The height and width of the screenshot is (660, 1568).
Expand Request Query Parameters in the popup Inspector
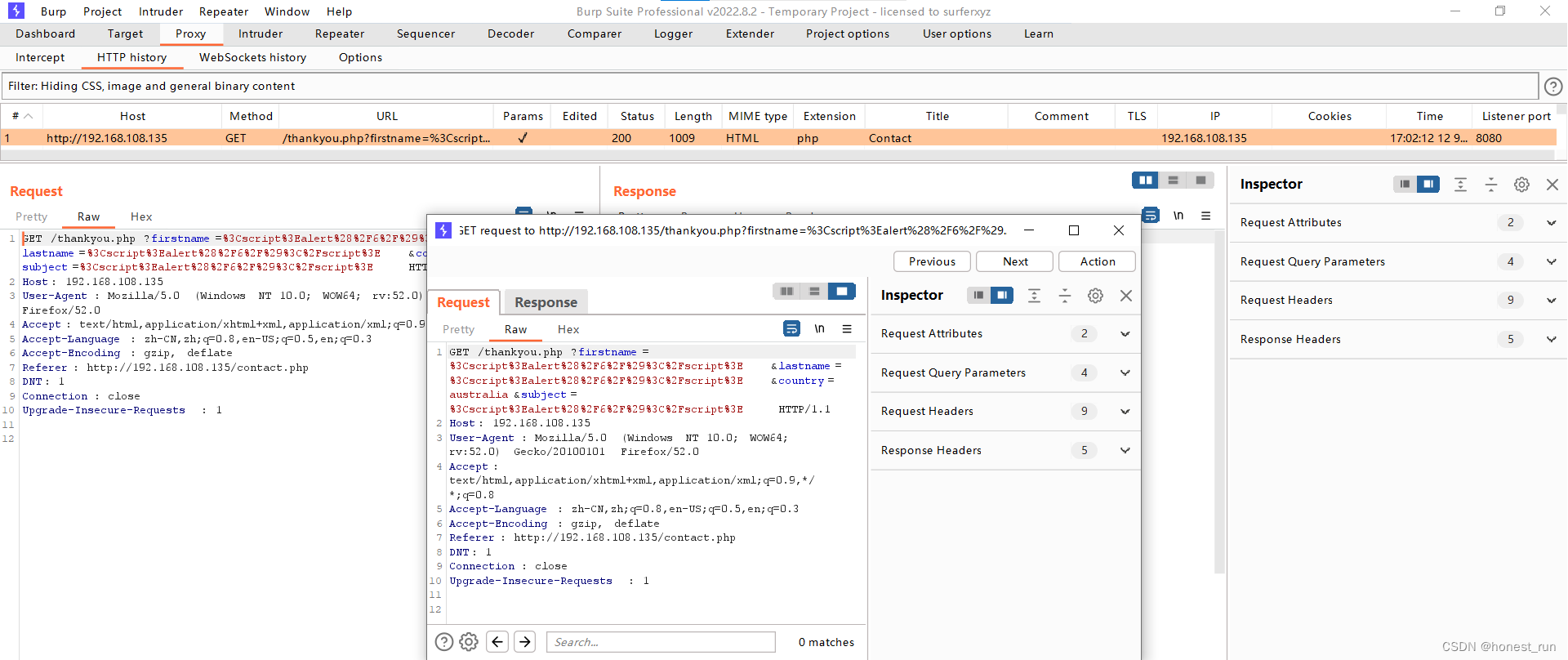[x=1125, y=372]
